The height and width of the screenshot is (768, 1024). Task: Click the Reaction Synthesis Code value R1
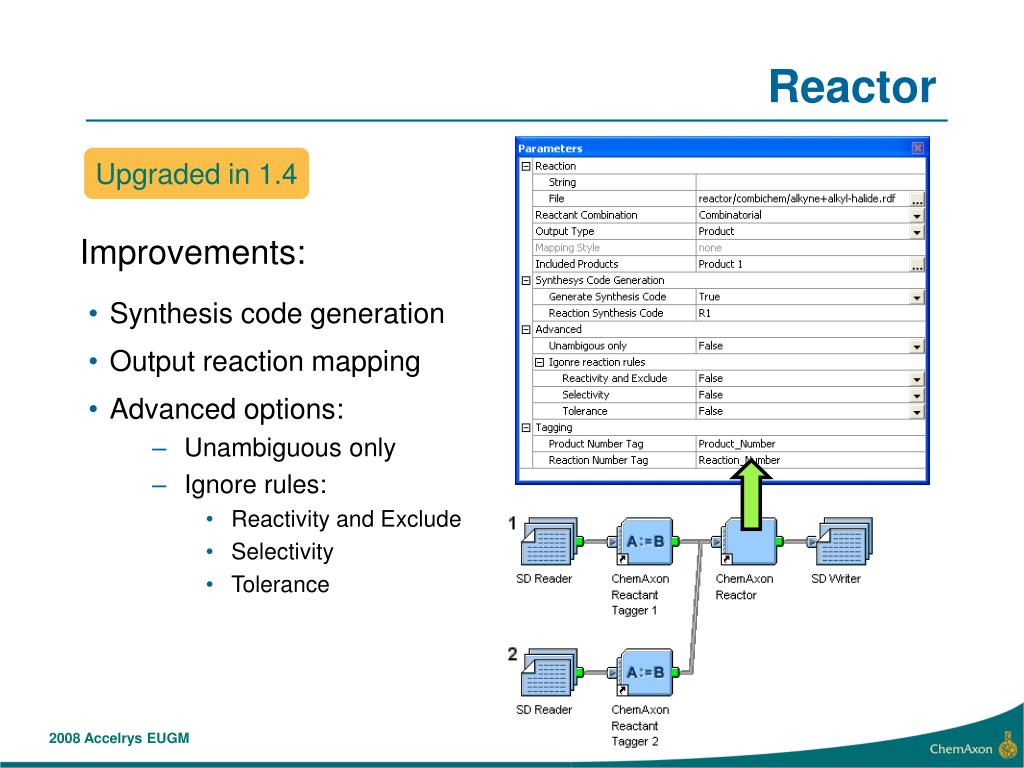(x=810, y=313)
